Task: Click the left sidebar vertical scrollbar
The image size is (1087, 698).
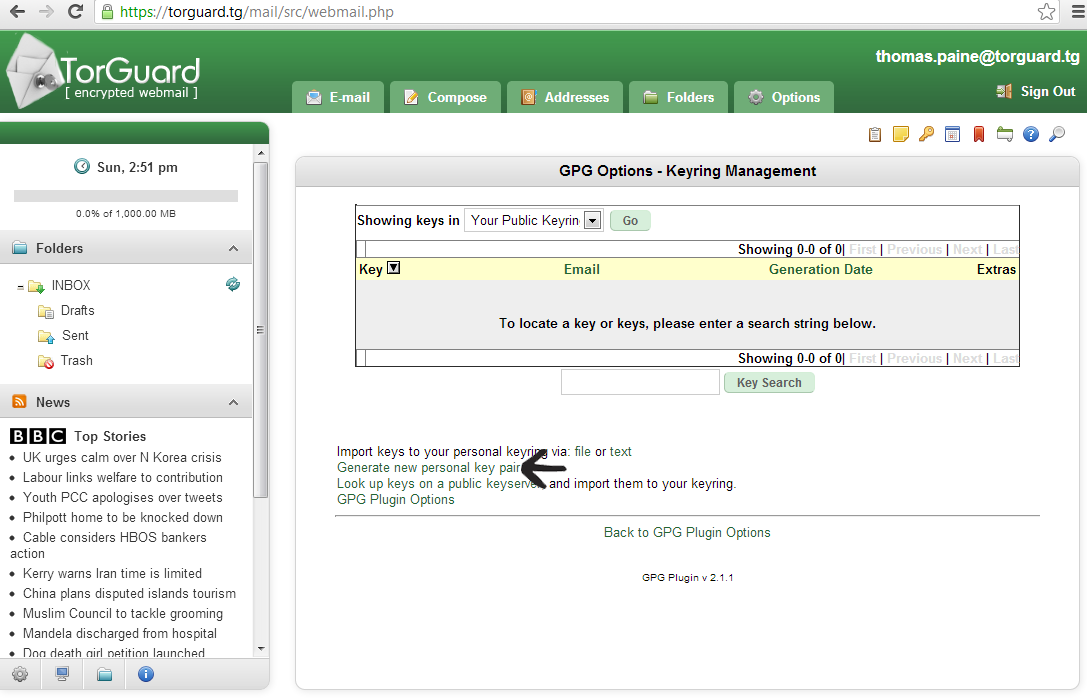Action: [x=261, y=330]
